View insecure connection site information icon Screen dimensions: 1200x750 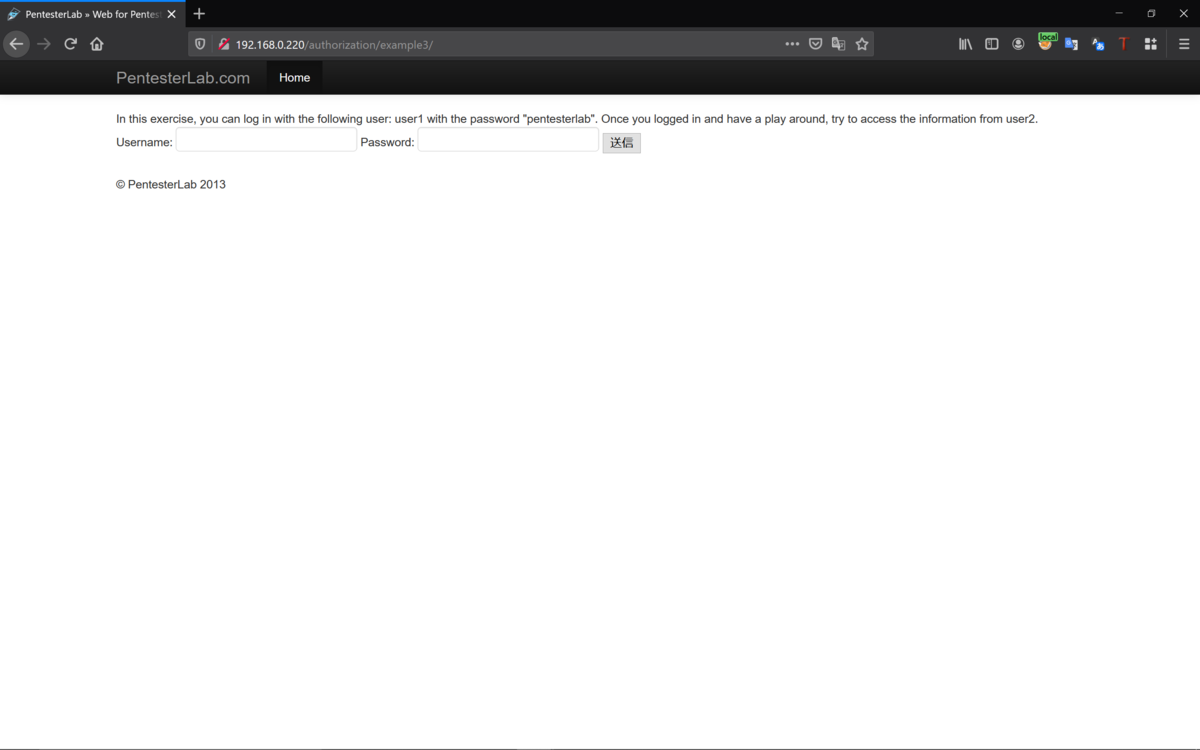coord(224,44)
